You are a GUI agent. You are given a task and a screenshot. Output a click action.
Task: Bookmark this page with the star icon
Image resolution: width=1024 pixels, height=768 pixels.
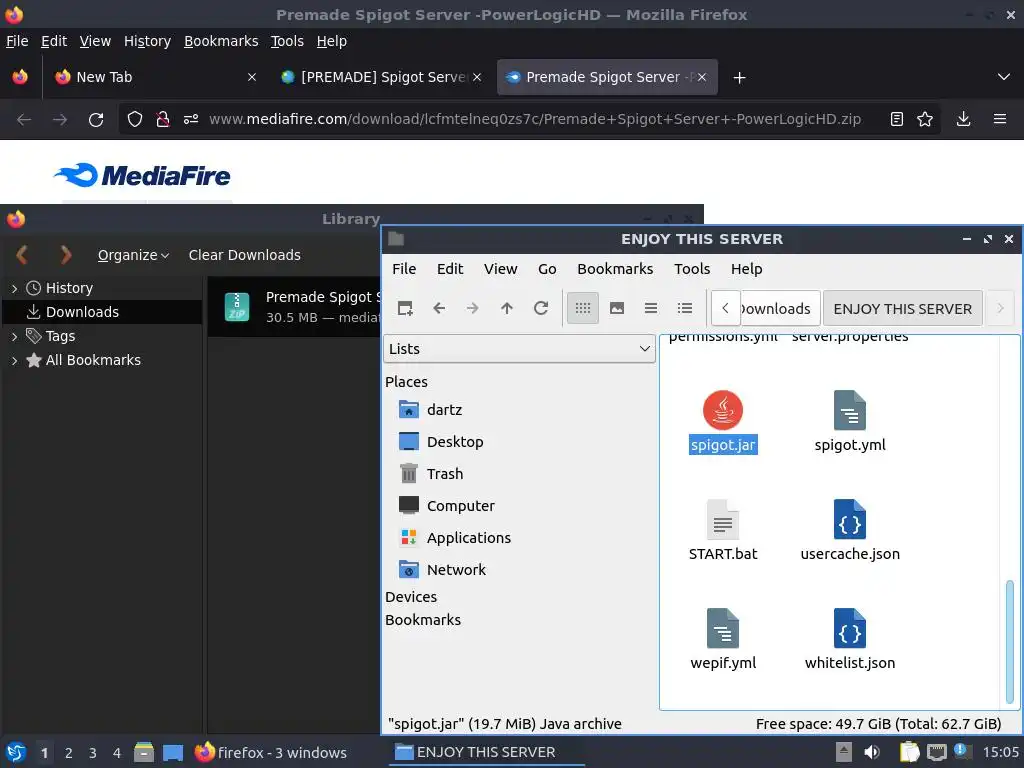point(925,119)
